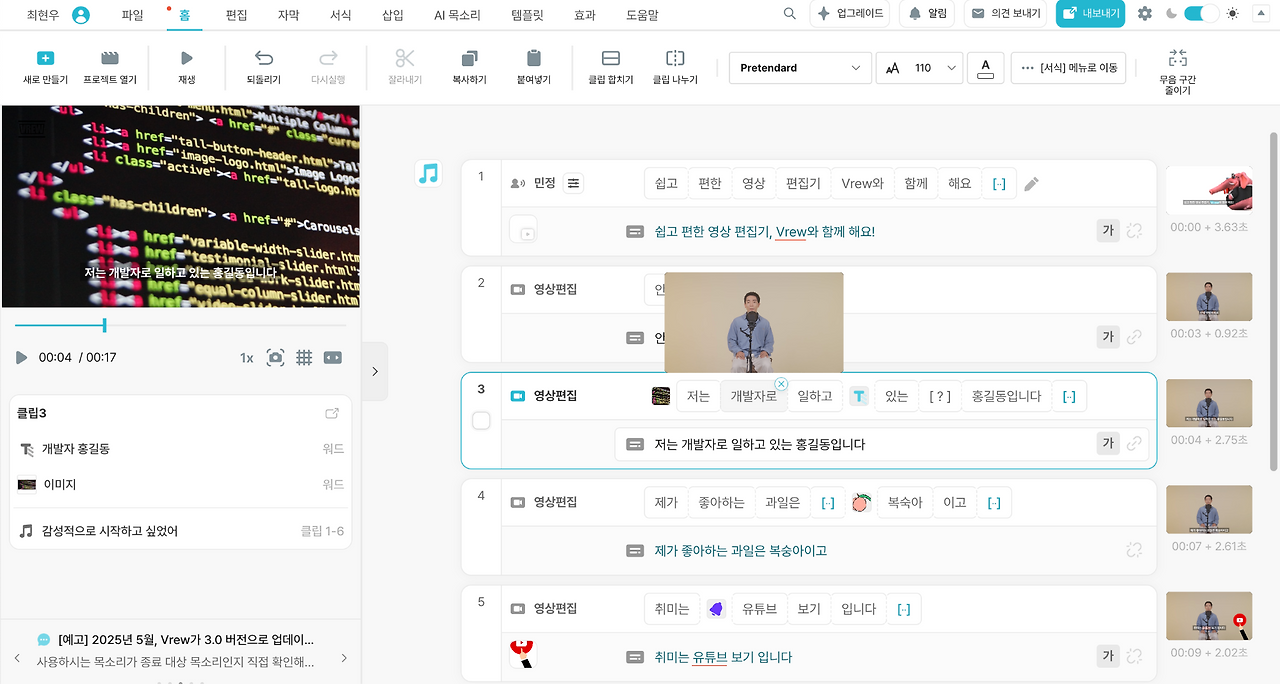Open the AI 목소리 menu
Image resolution: width=1280 pixels, height=684 pixels.
tap(457, 15)
